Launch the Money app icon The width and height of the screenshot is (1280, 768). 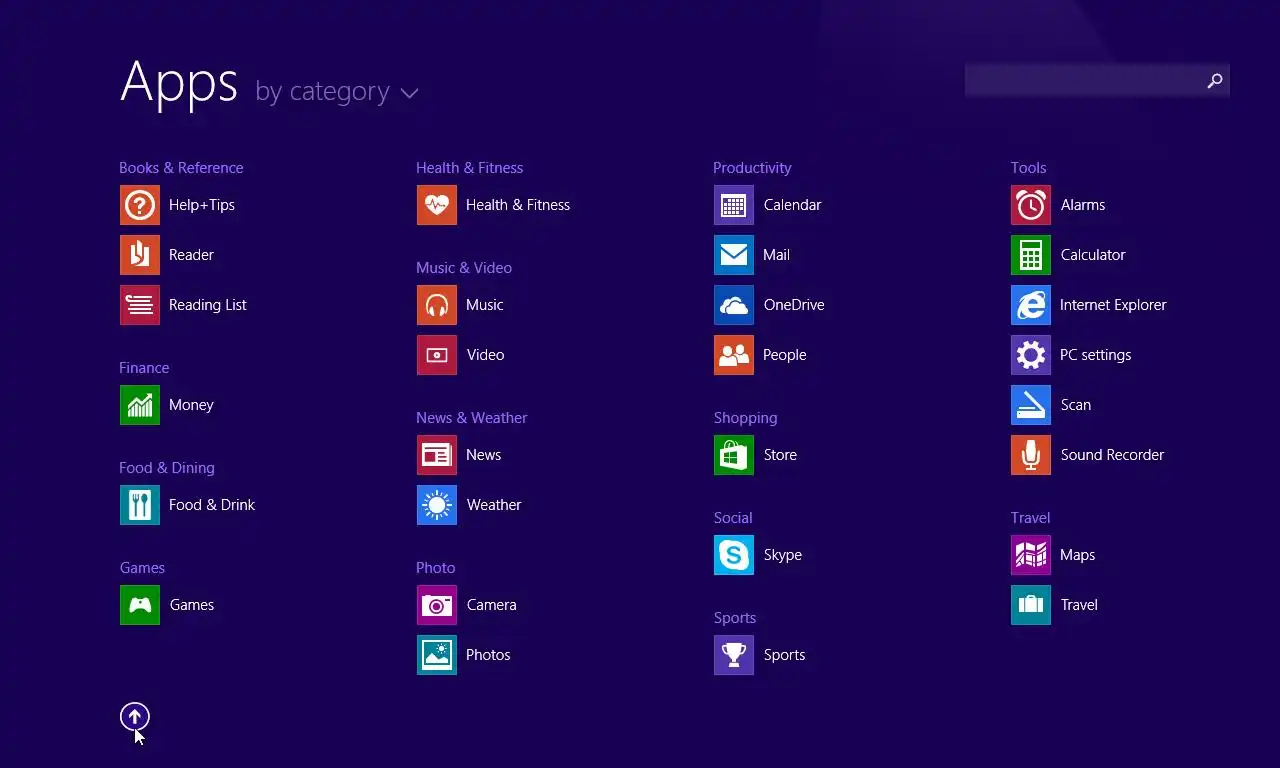click(140, 405)
